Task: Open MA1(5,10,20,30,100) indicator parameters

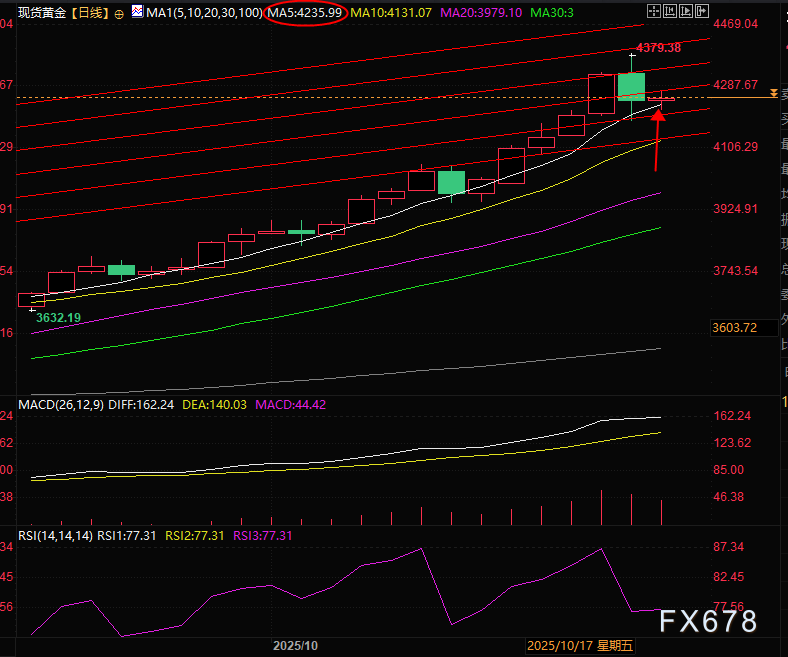Action: pyautogui.click(x=205, y=13)
